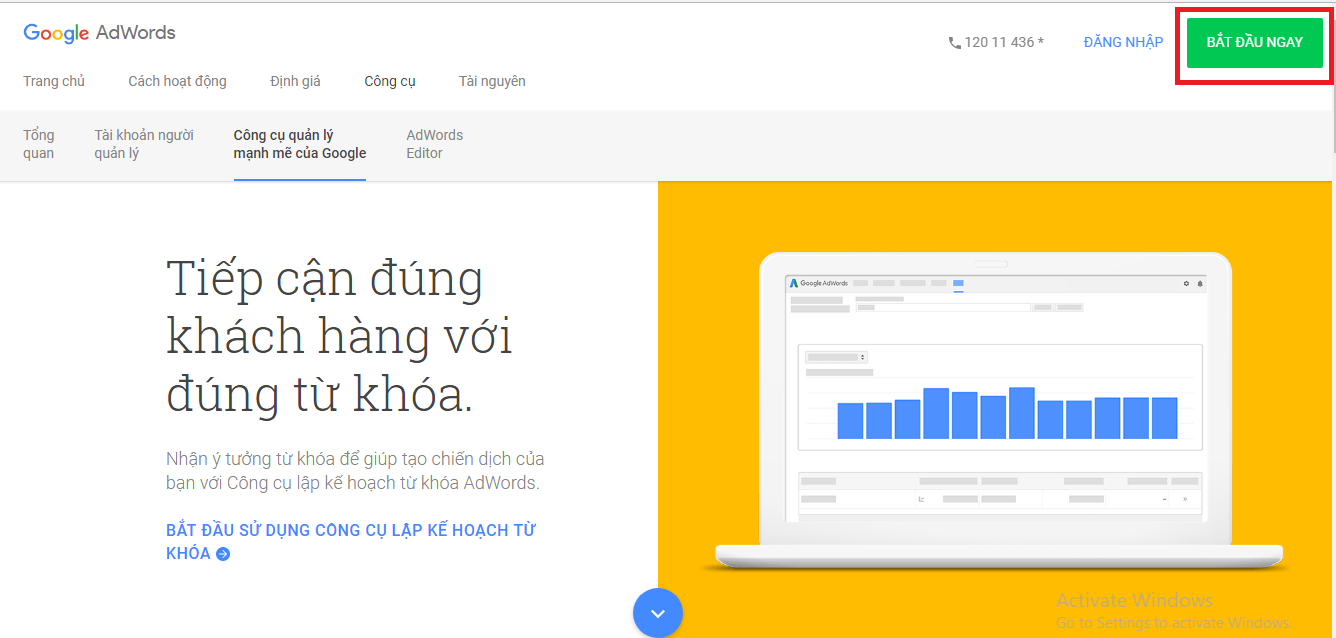Switch to AdWords Editor tab

(x=435, y=144)
